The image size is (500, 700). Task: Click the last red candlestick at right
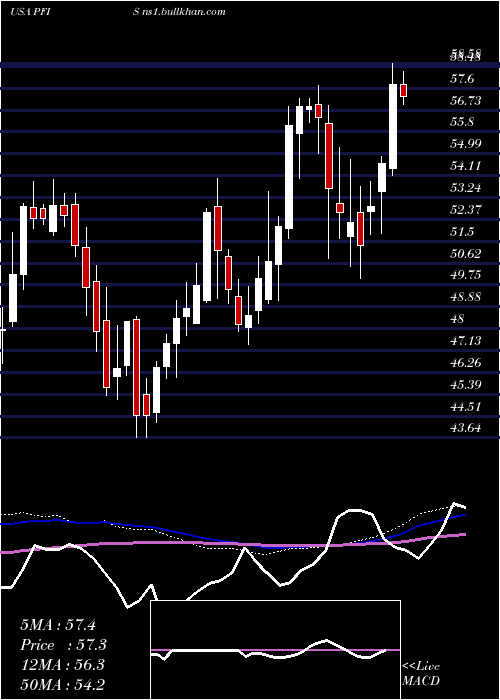(404, 88)
